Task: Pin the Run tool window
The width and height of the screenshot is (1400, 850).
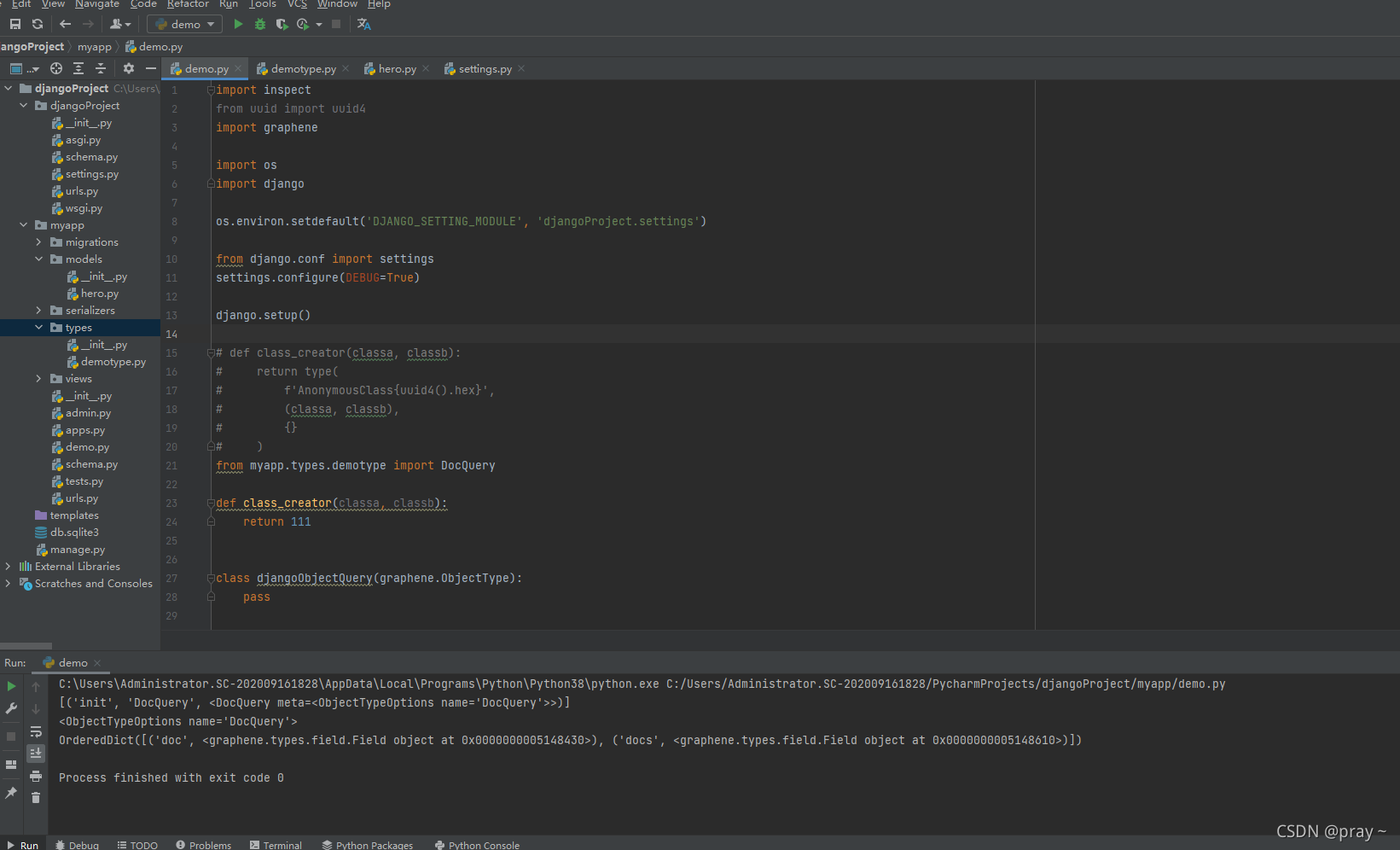Action: tap(11, 794)
